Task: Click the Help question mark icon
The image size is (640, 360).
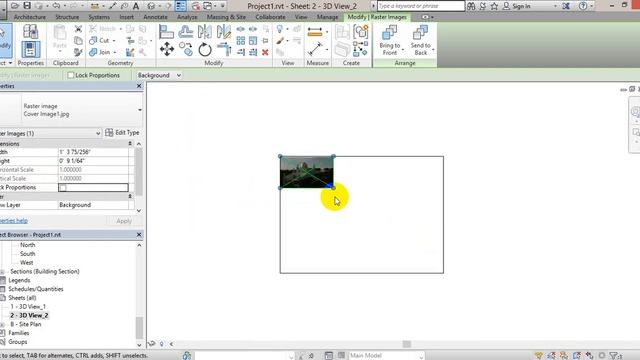Action: coord(583,6)
